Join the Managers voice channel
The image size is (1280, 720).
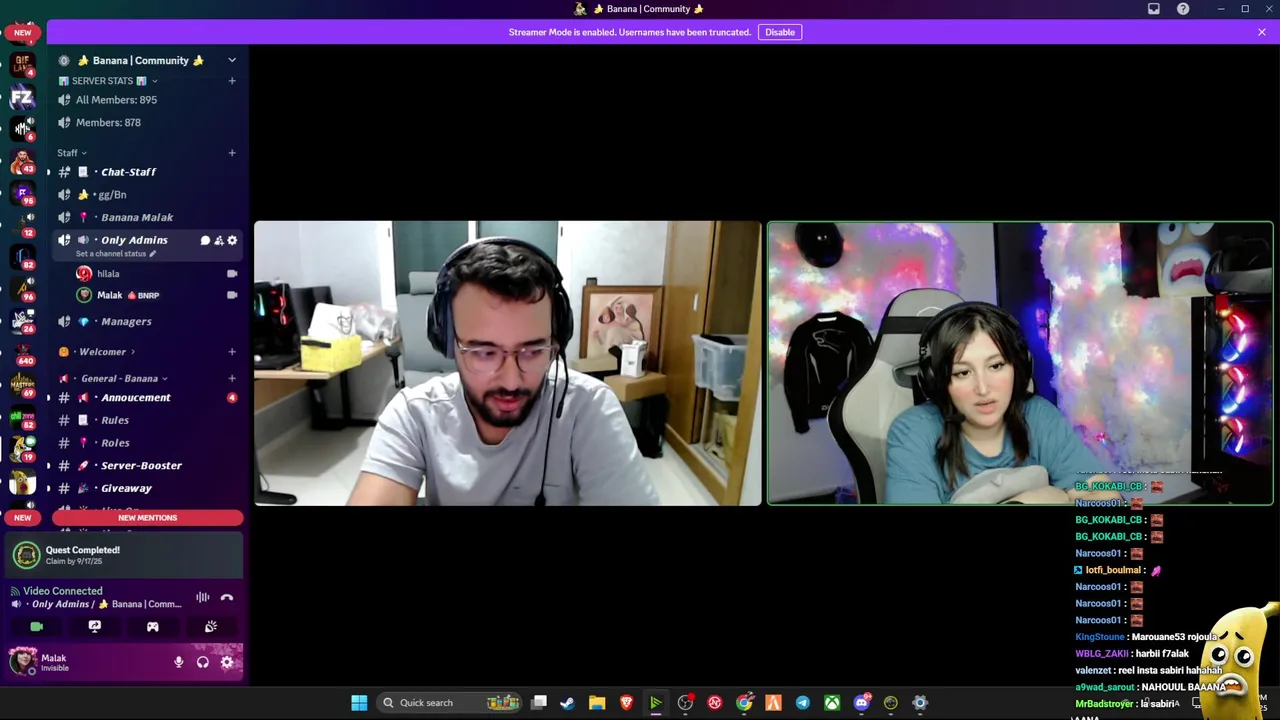(148, 321)
